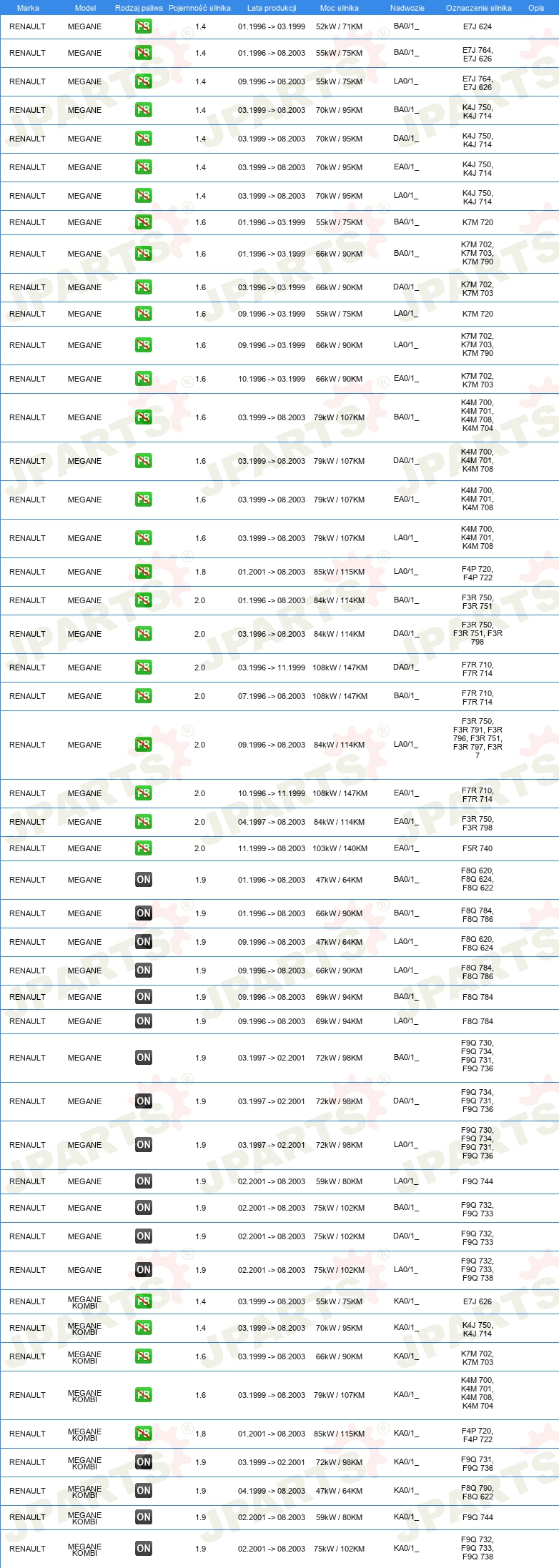Select the MEGANE KOMBI model cell in E7J 626 row
Image resolution: width=559 pixels, height=1568 pixels.
(x=84, y=1302)
